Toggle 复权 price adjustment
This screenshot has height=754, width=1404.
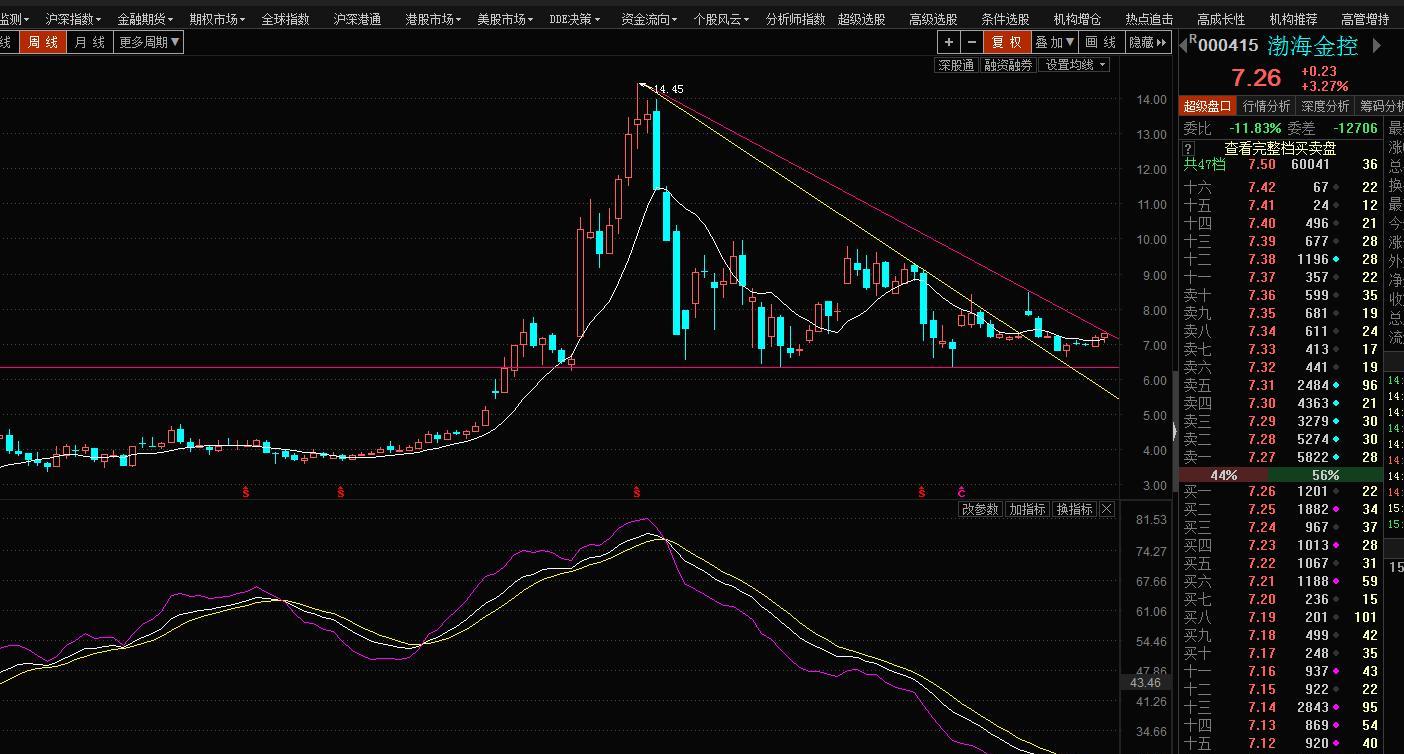(1007, 42)
